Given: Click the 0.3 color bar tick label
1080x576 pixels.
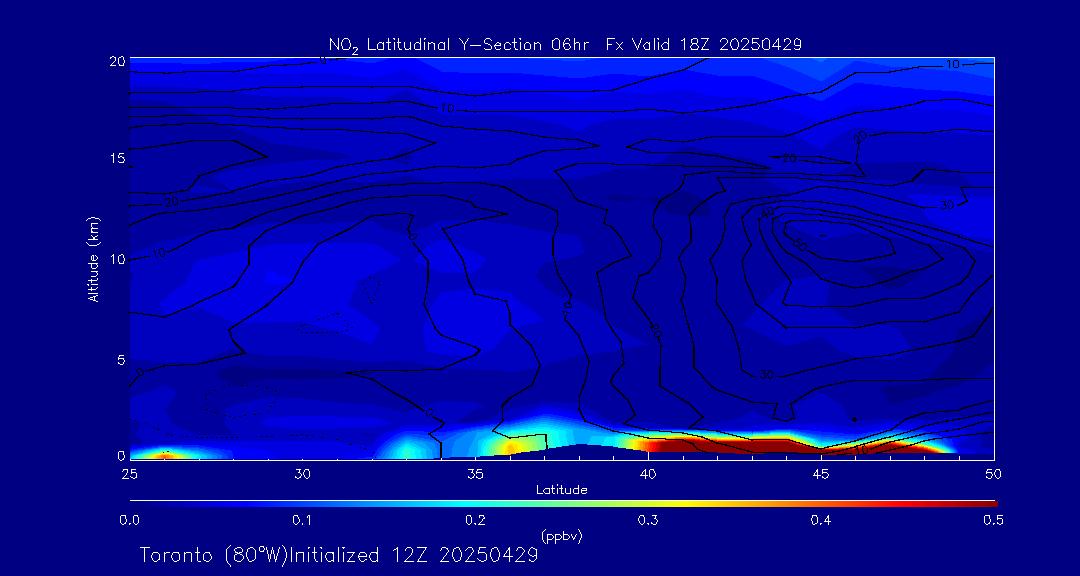Looking at the screenshot, I should (648, 520).
